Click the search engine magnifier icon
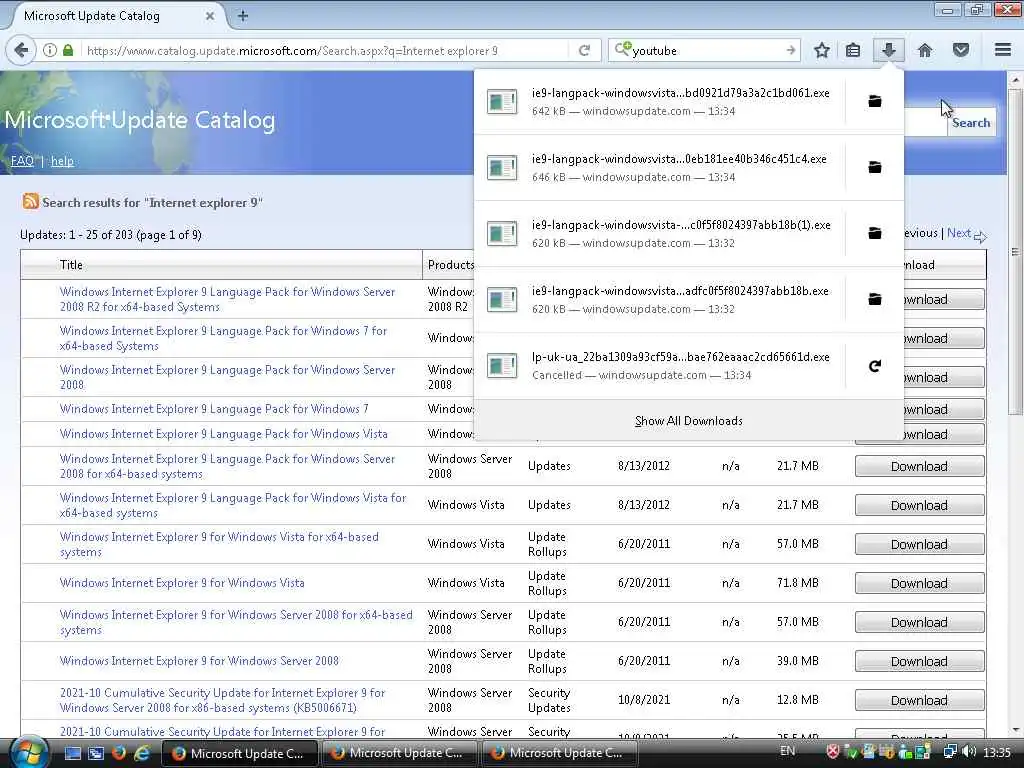Image resolution: width=1024 pixels, height=768 pixels. 622,50
